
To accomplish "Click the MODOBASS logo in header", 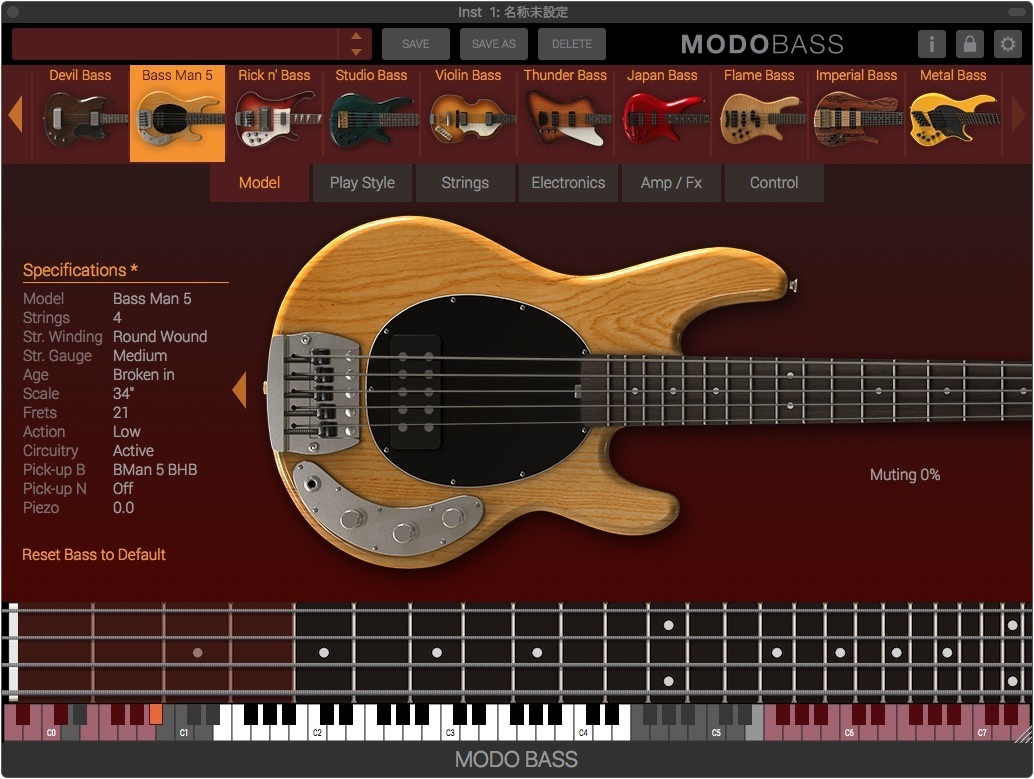I will click(x=762, y=44).
